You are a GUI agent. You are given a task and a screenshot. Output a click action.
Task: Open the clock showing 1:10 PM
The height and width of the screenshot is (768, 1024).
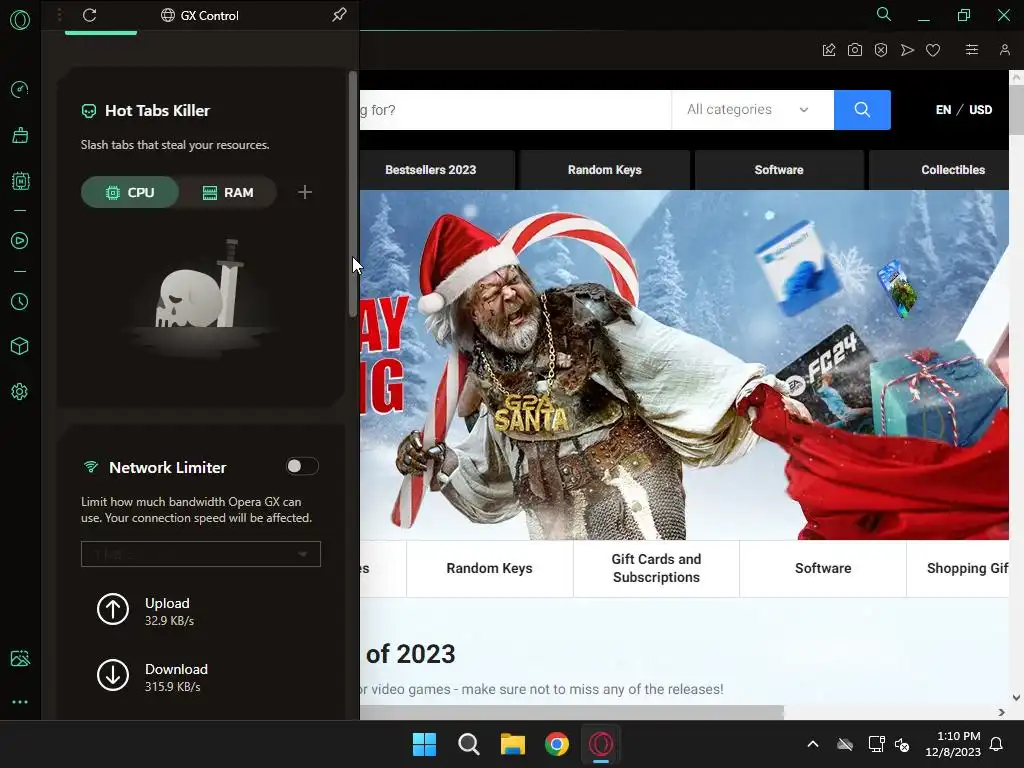953,744
